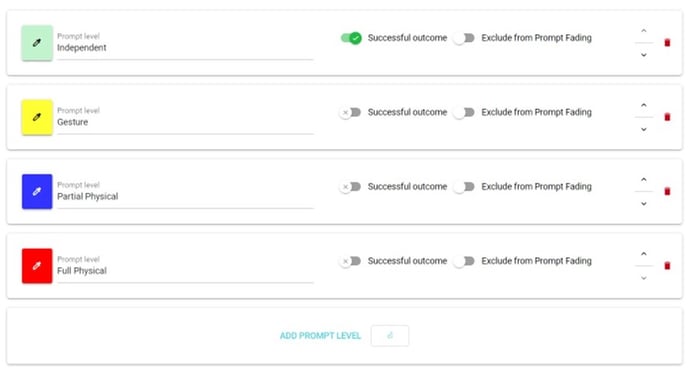
Task: Edit the Gesture prompt level name field
Action: pos(185,122)
